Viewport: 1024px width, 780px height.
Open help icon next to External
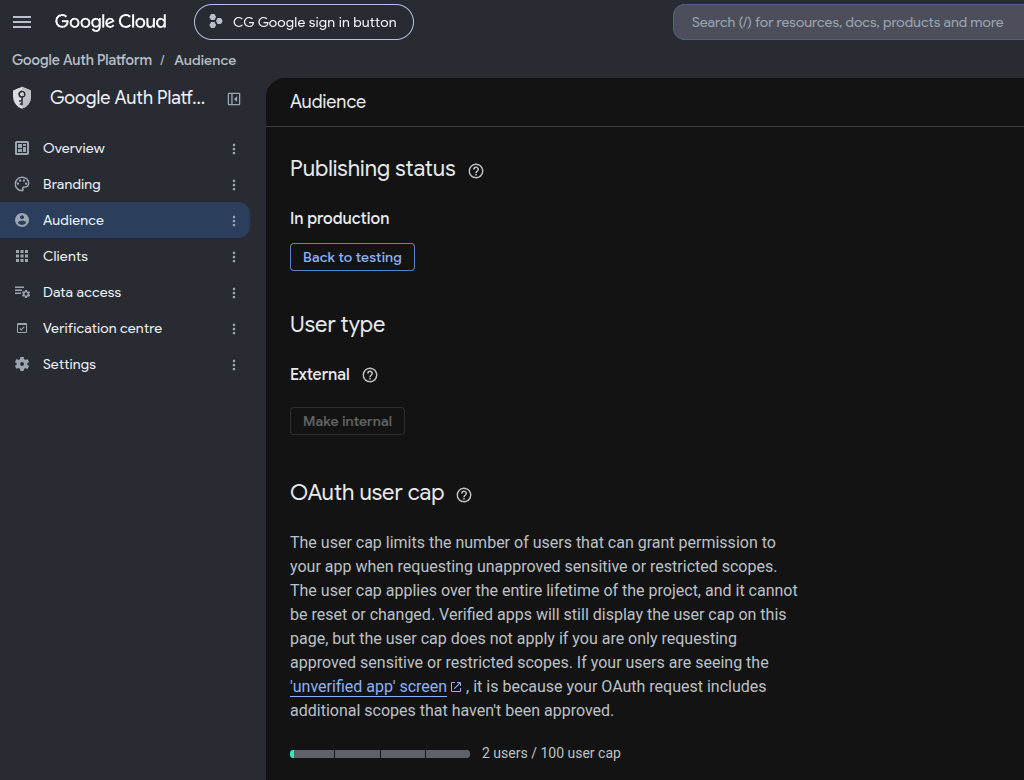370,375
